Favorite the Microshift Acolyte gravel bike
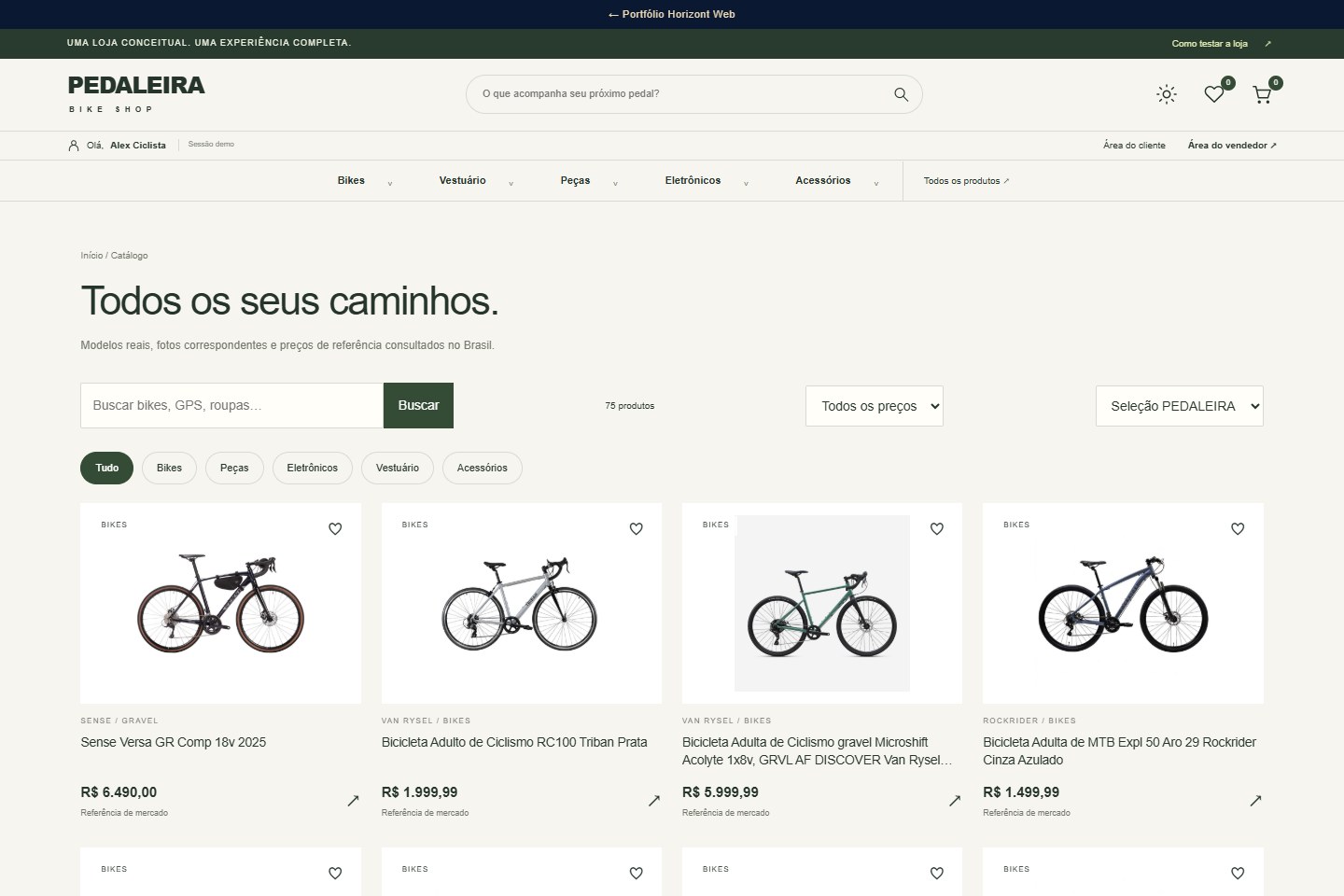This screenshot has width=1344, height=896. (x=937, y=529)
